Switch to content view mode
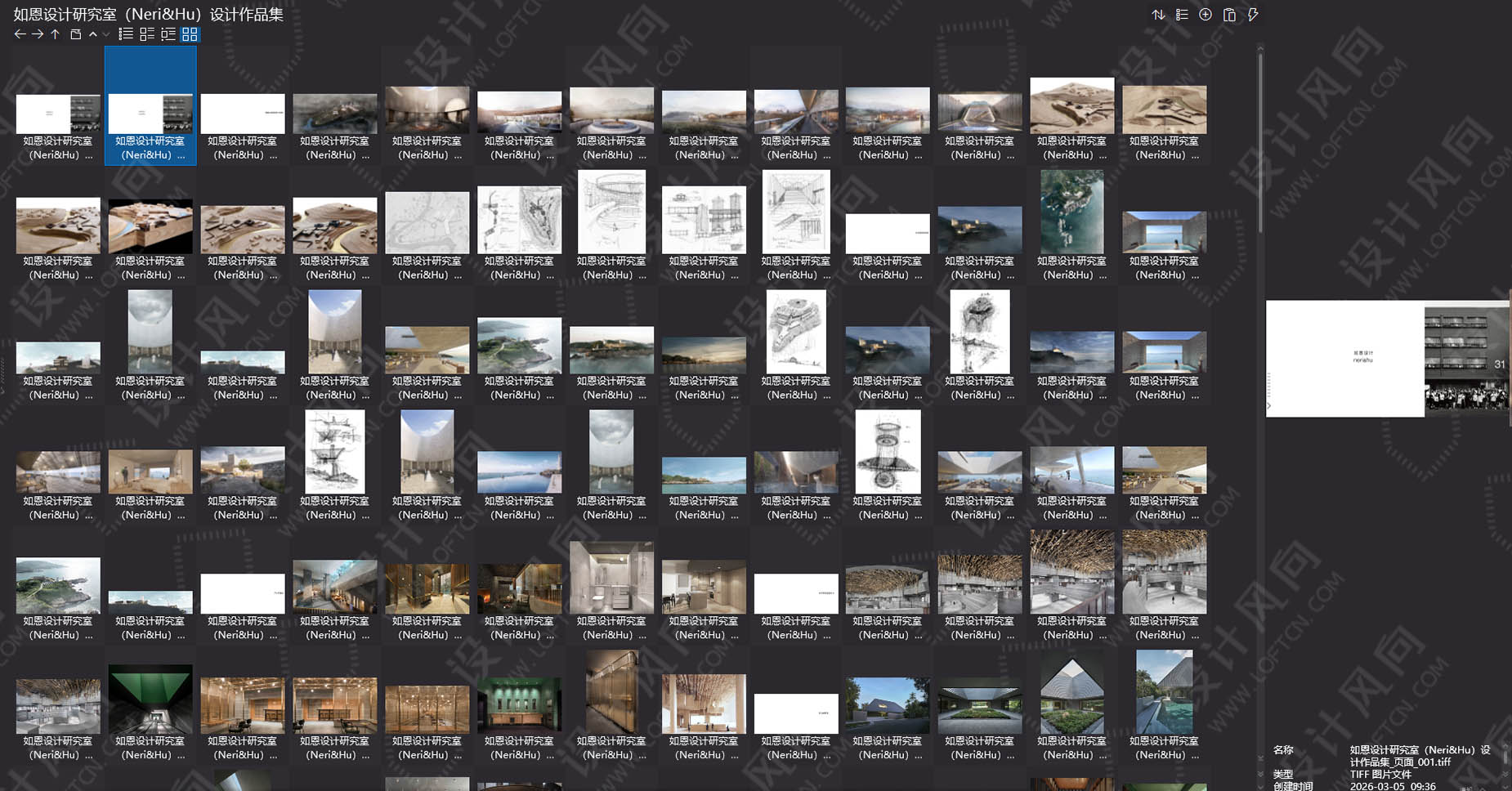1512x791 pixels. pos(170,34)
